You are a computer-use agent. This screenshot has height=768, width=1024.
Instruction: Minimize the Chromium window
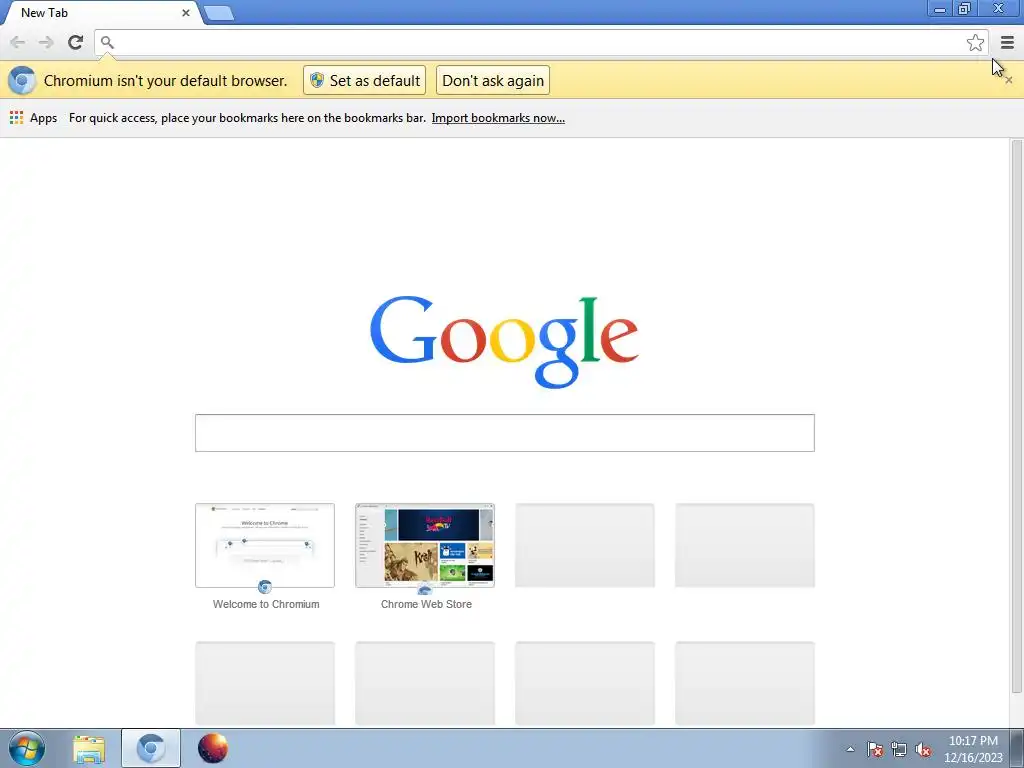click(940, 8)
